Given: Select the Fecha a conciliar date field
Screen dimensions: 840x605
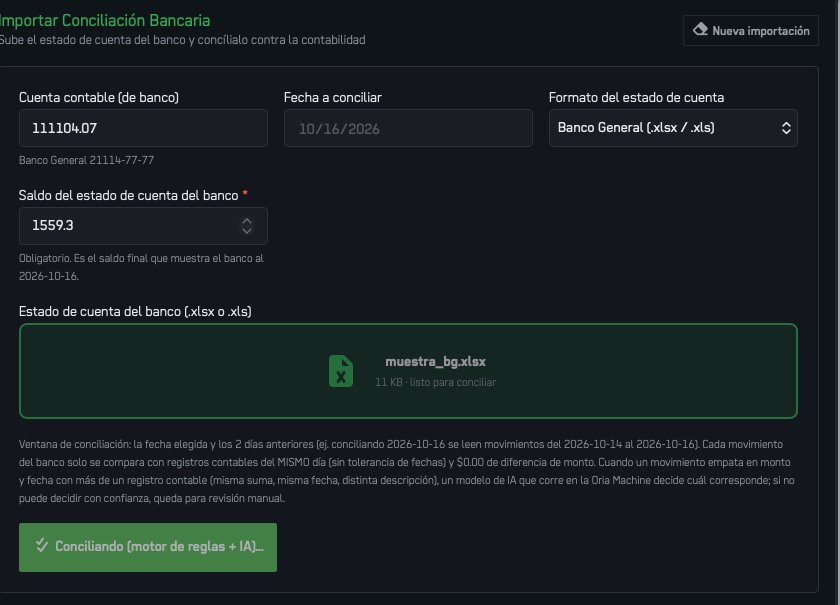Looking at the screenshot, I should coord(408,128).
